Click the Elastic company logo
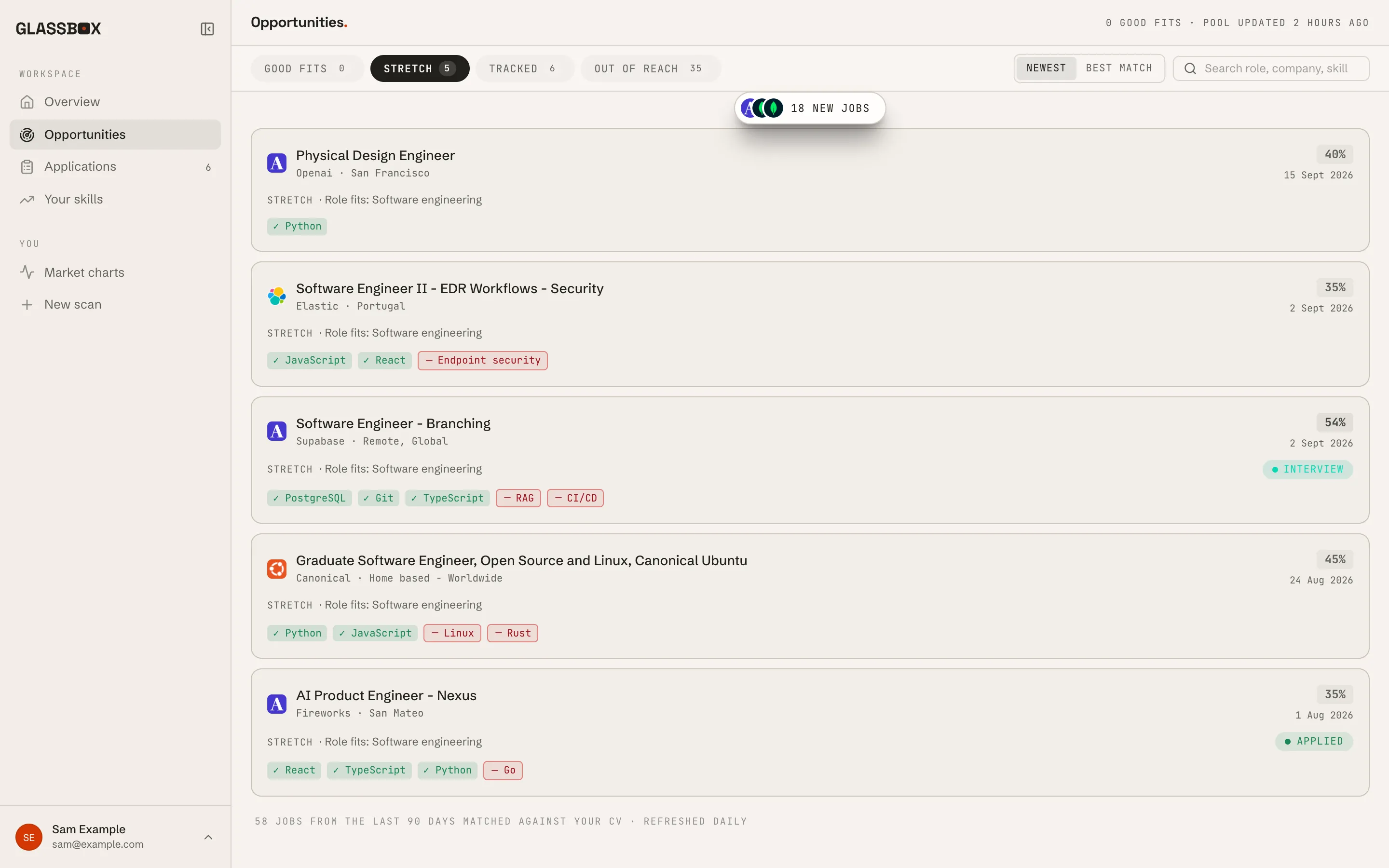This screenshot has width=1389, height=868. pyautogui.click(x=277, y=296)
